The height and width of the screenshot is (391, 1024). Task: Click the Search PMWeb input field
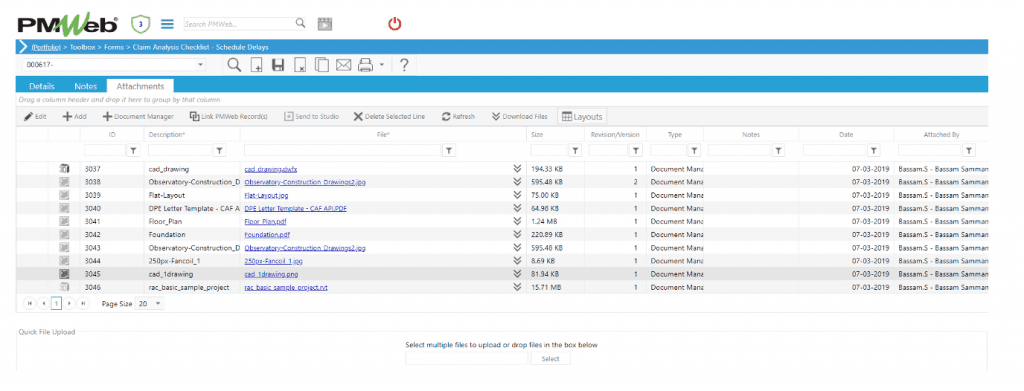coord(238,24)
